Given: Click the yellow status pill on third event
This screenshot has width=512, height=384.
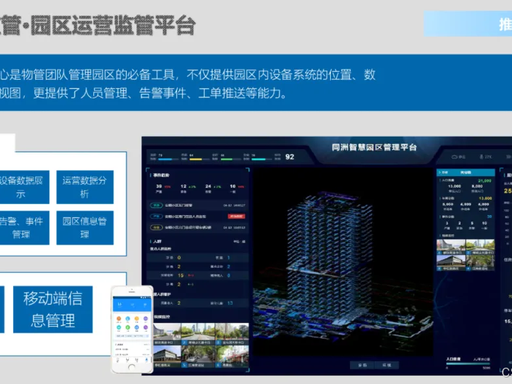Looking at the screenshot, I should point(156,227).
